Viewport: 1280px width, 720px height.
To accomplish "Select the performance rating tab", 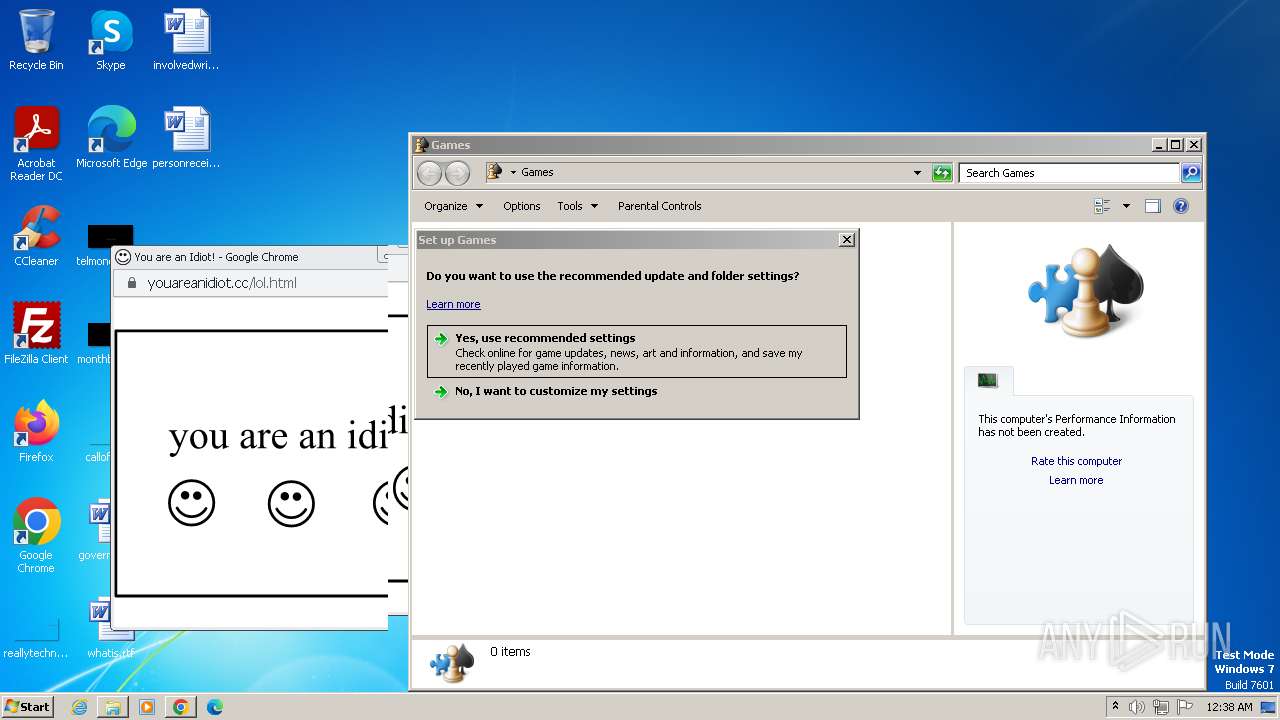I will (988, 380).
